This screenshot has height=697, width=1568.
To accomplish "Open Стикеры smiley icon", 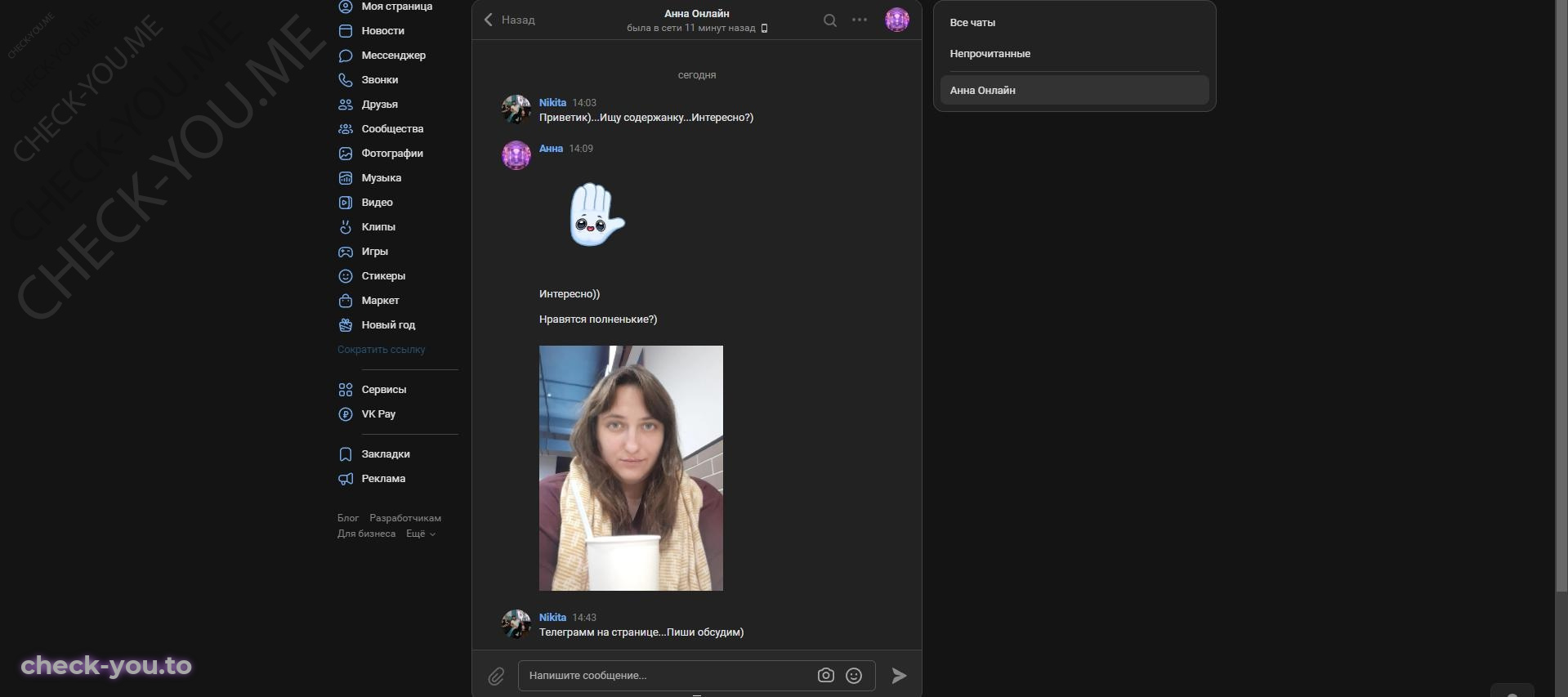I will coord(346,276).
